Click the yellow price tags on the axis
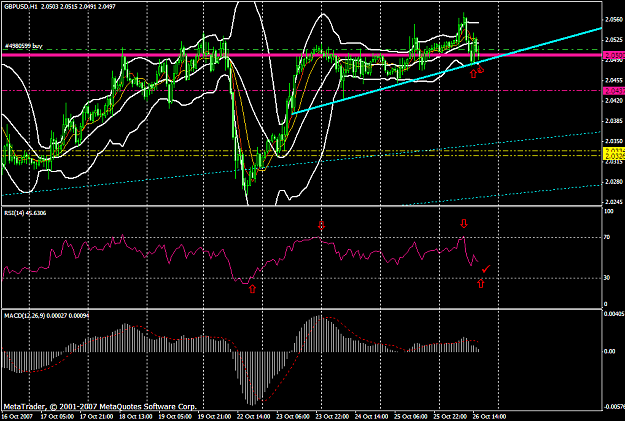This screenshot has height=421, width=625. tap(614, 153)
